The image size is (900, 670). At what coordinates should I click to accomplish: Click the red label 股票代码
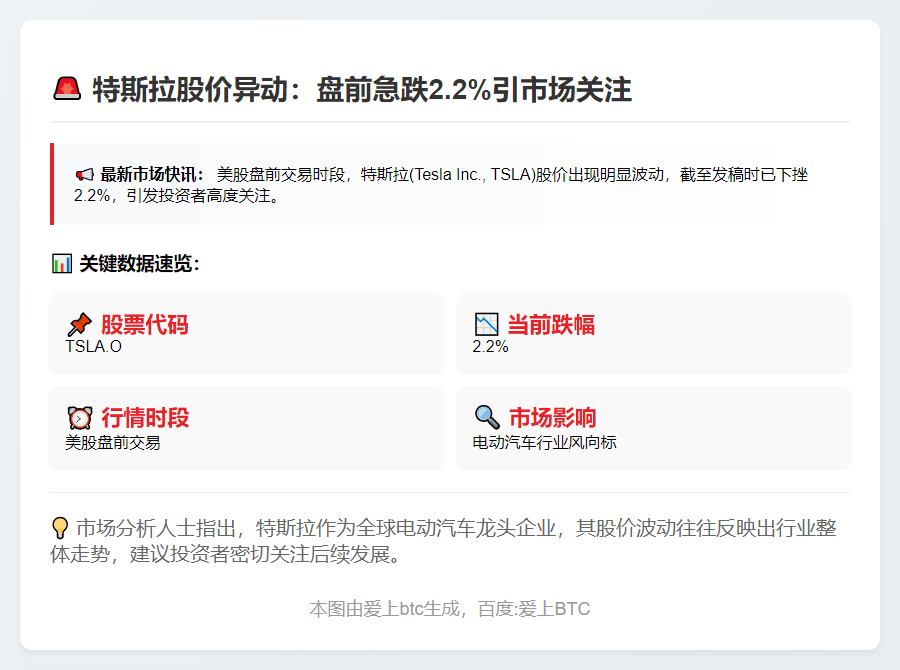coord(145,324)
